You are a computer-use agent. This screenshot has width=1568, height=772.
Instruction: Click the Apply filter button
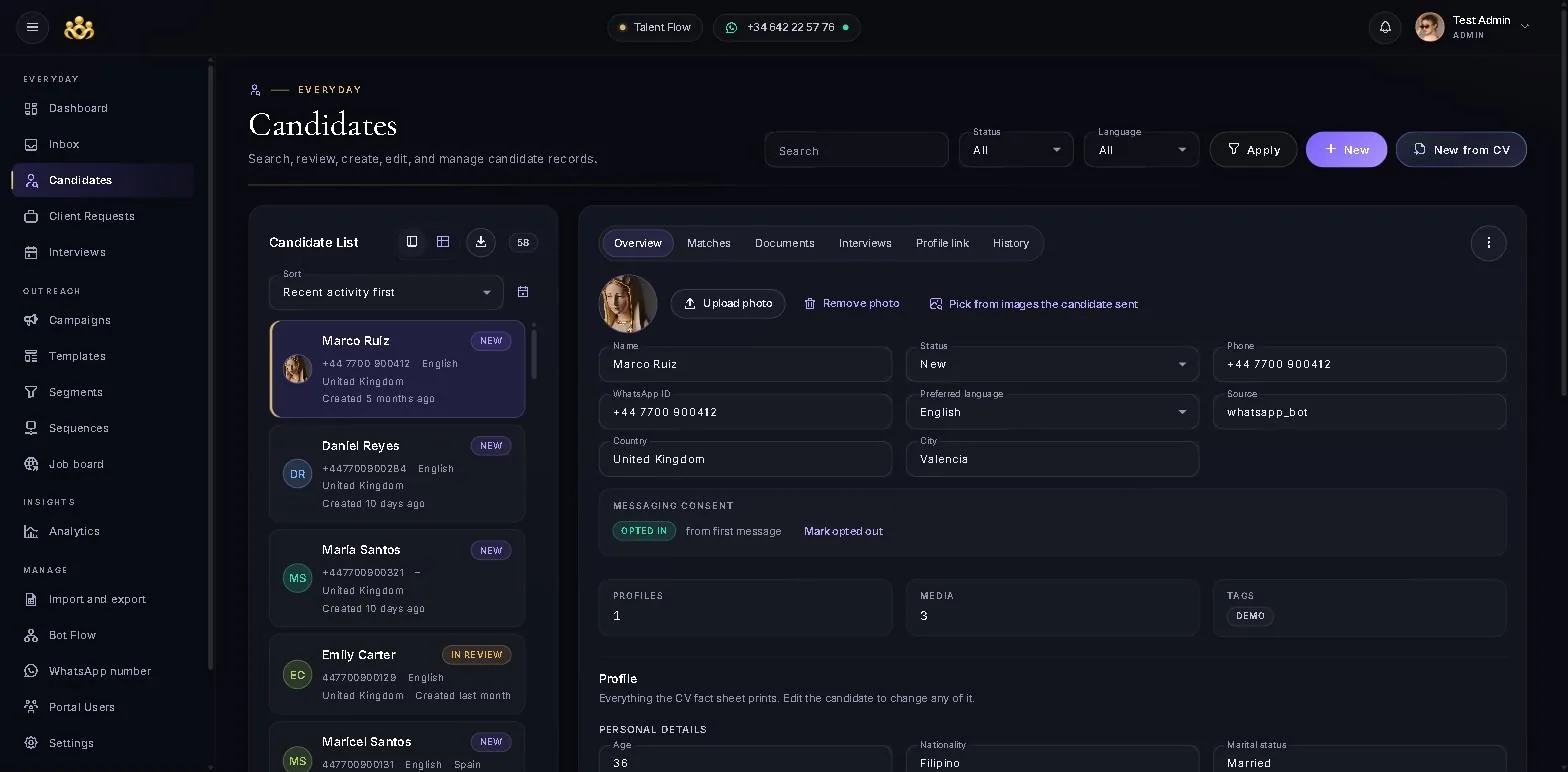[x=1253, y=150]
